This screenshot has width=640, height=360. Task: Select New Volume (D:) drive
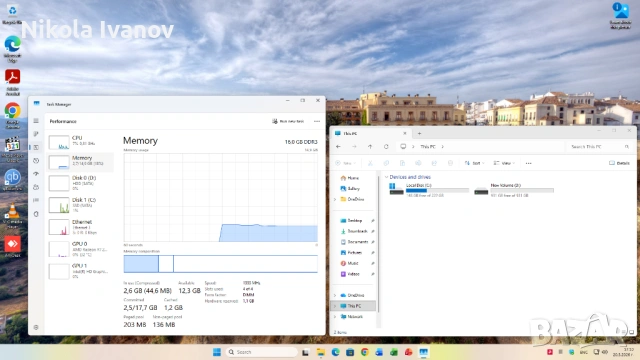click(x=514, y=190)
